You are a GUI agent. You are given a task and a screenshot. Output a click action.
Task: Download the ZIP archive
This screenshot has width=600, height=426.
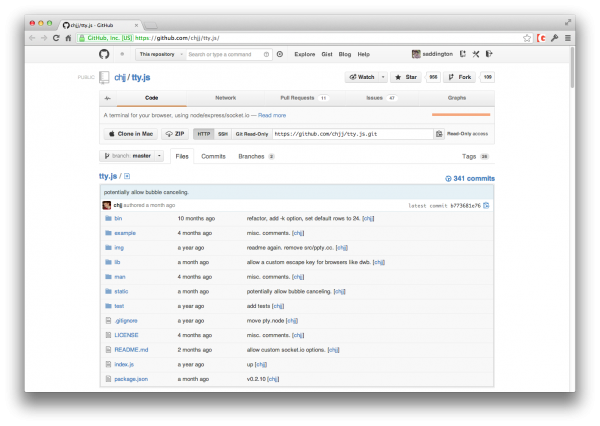click(175, 134)
